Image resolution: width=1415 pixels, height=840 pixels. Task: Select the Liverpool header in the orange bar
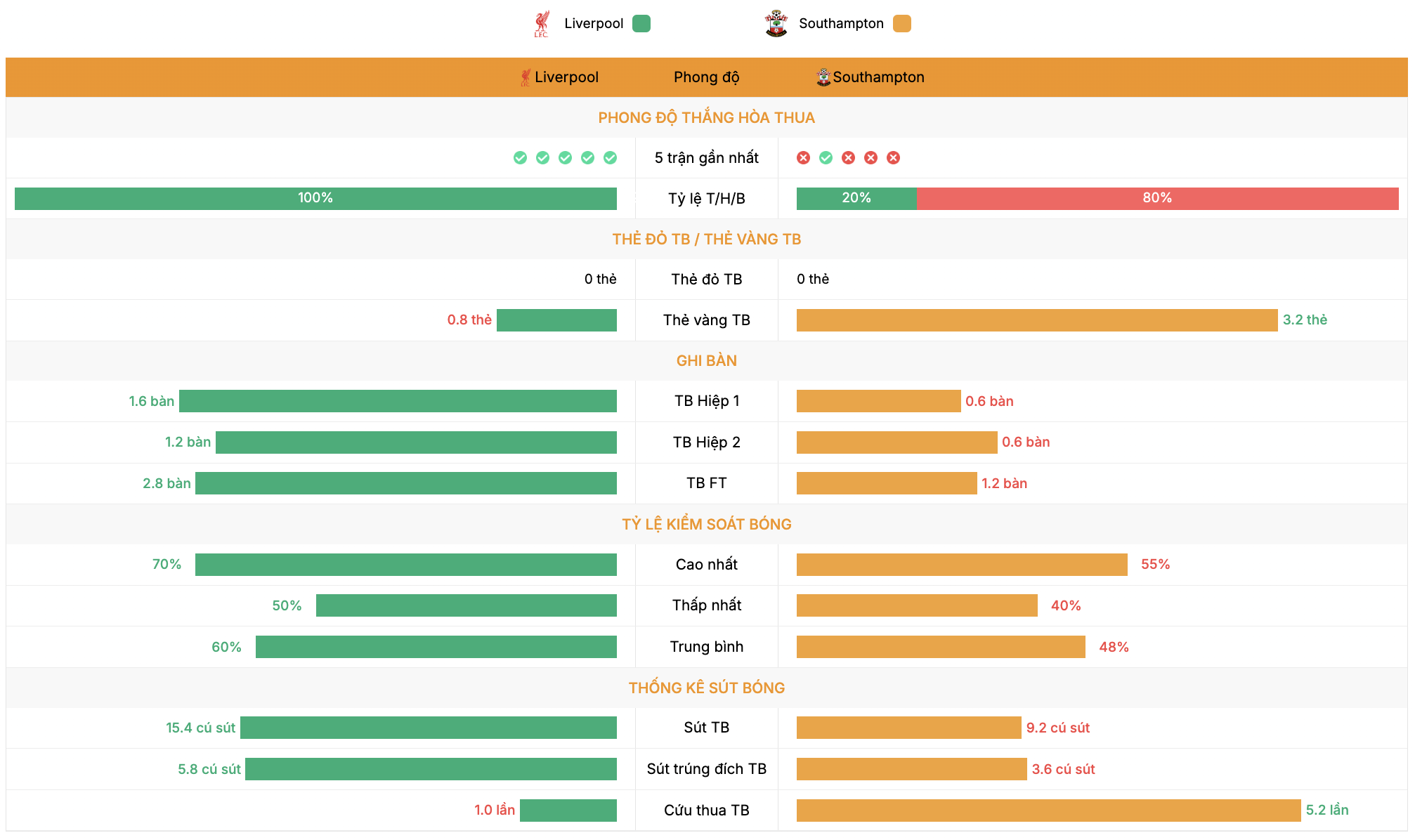pyautogui.click(x=566, y=77)
